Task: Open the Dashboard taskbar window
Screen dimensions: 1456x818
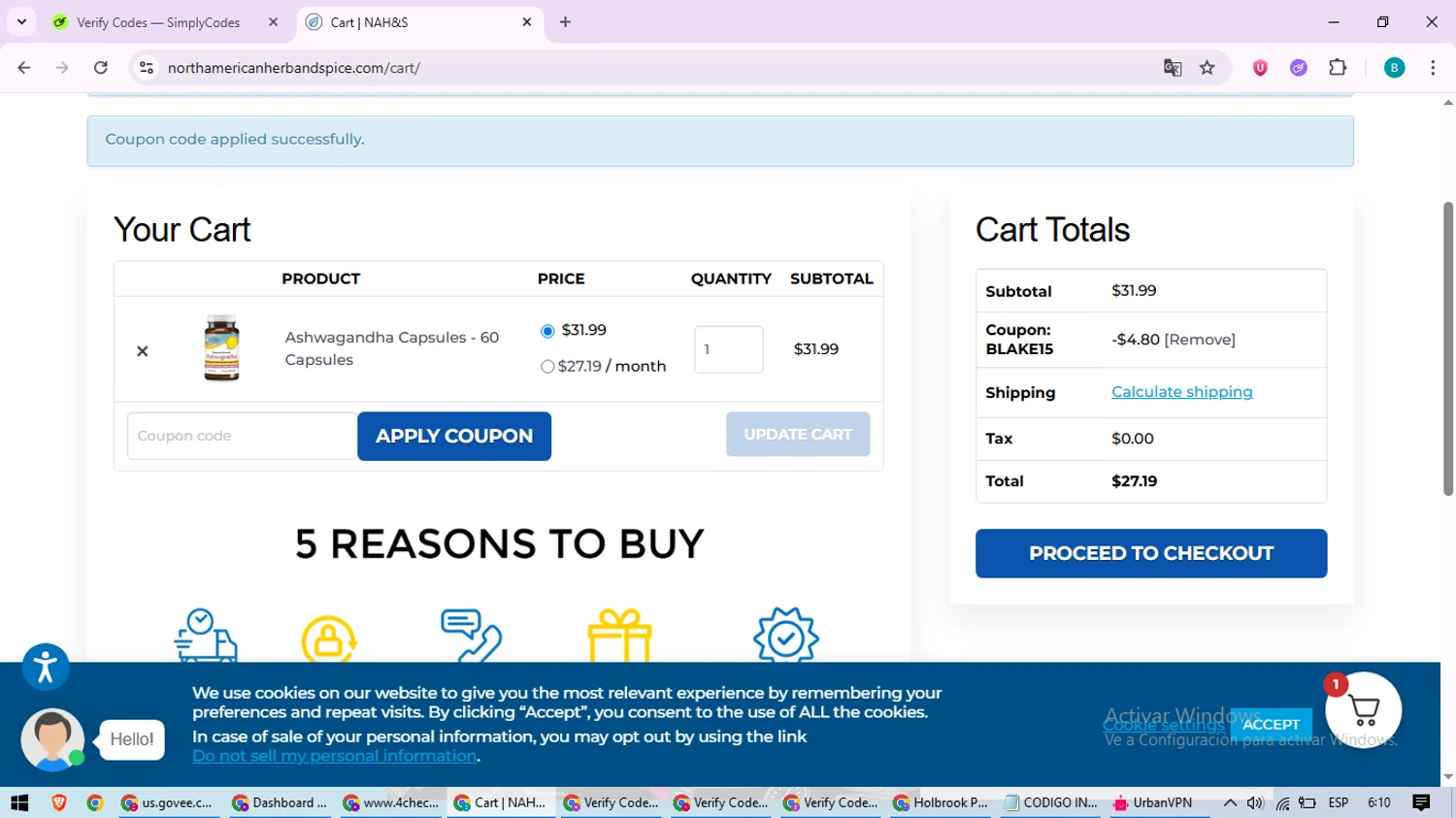Action: click(x=281, y=802)
